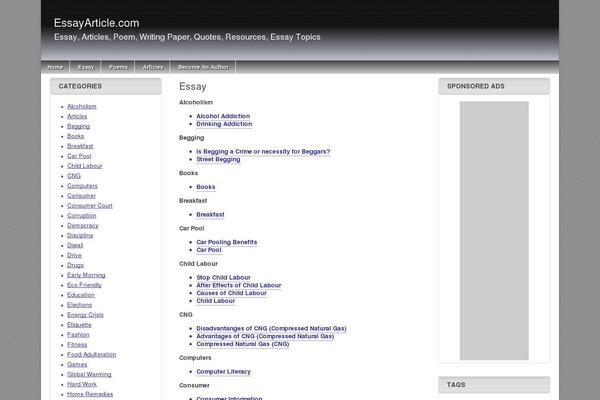Screen dimensions: 600x400
Task: Open Books category in sidebar
Action: tap(75, 136)
